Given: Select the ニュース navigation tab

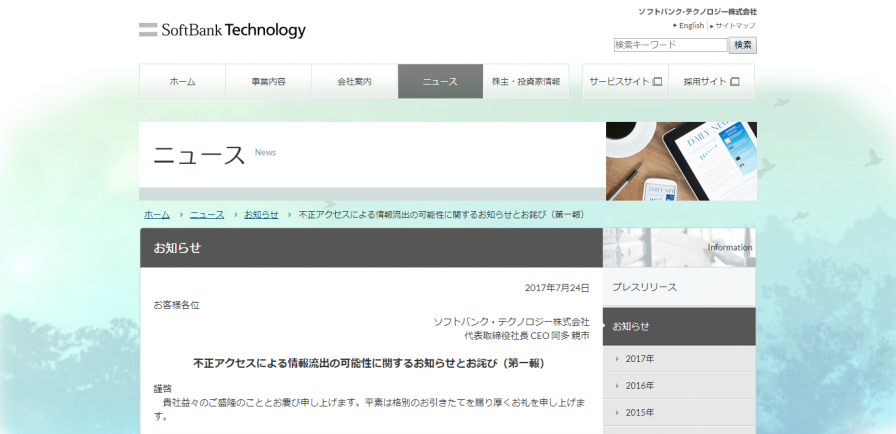Looking at the screenshot, I should coord(441,81).
